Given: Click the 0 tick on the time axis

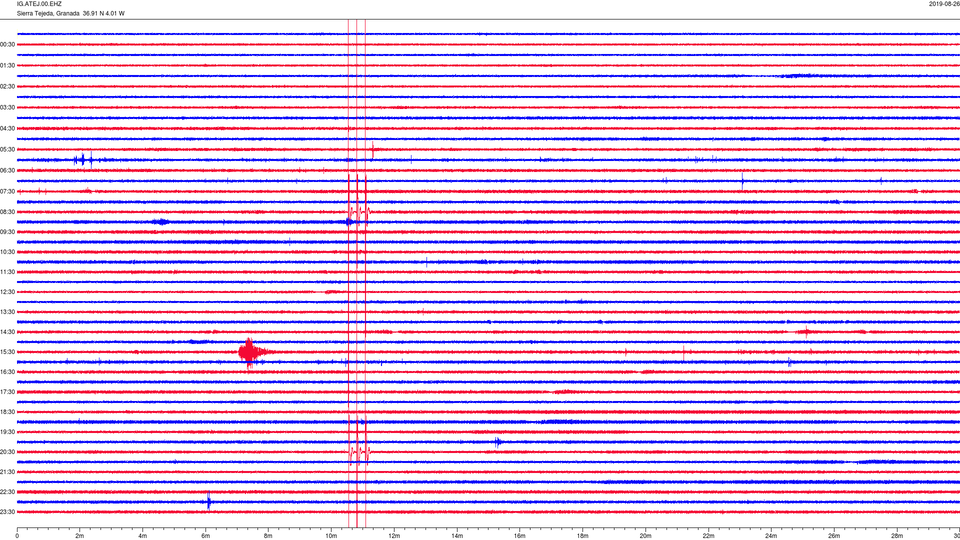Looking at the screenshot, I should tap(17, 536).
